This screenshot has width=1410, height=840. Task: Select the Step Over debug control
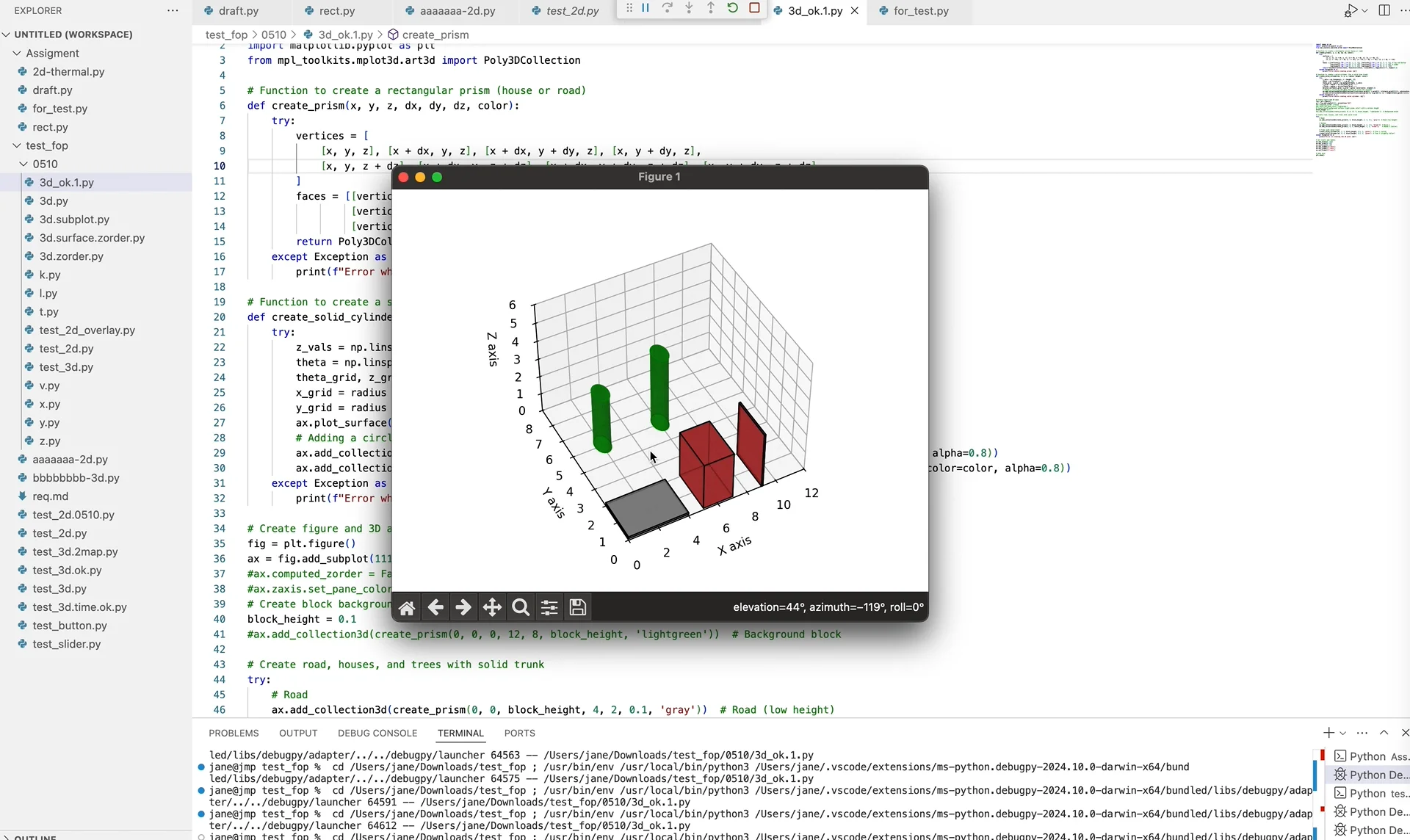pos(668,9)
